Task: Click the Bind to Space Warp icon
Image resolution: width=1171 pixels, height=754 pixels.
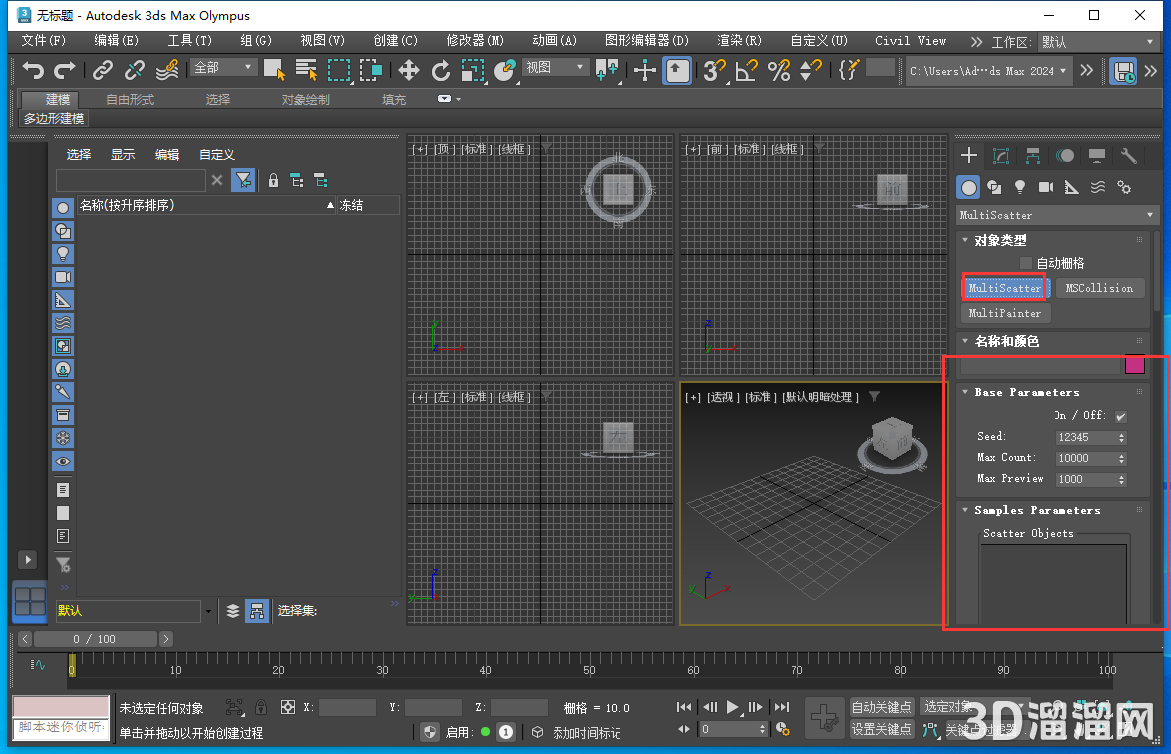Action: [x=167, y=70]
